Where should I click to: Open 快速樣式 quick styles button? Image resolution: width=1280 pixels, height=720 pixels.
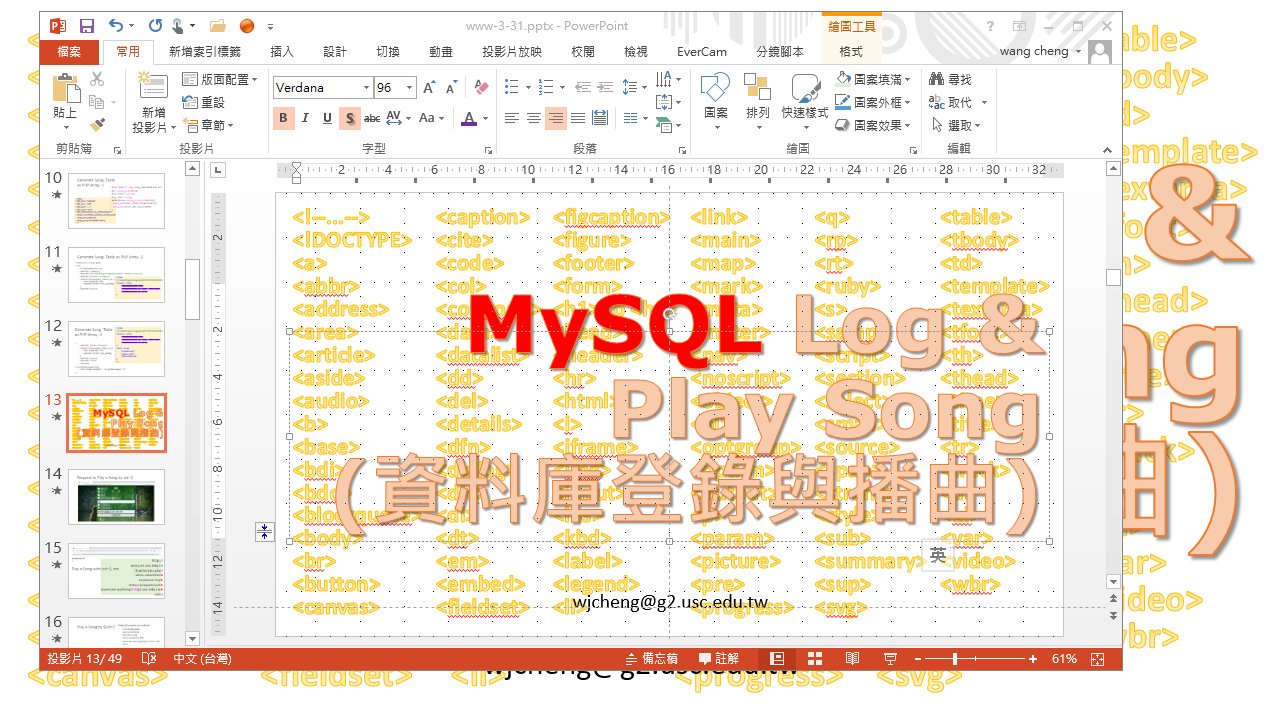(x=805, y=99)
